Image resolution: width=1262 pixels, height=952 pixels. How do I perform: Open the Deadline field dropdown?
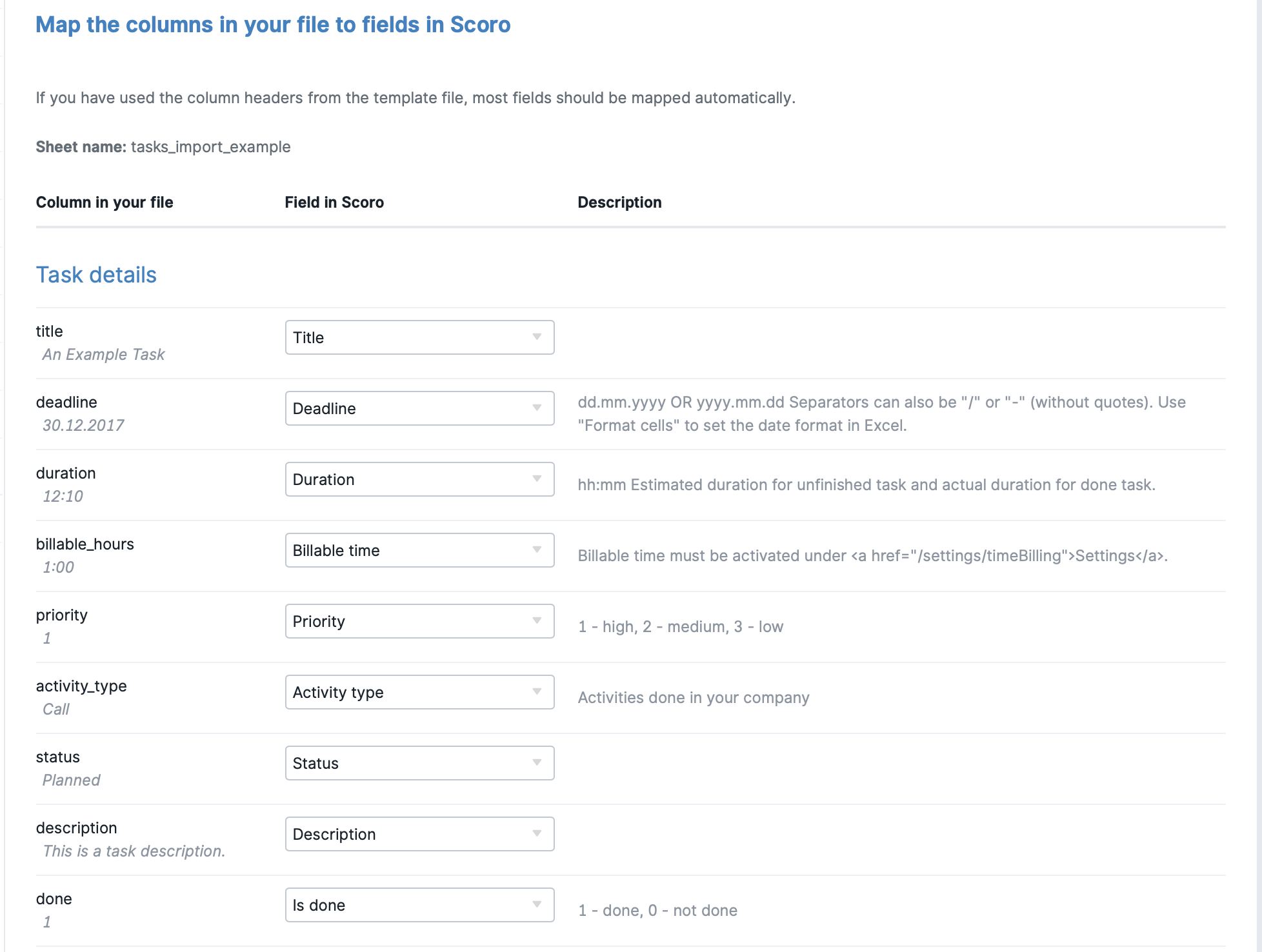[x=419, y=408]
